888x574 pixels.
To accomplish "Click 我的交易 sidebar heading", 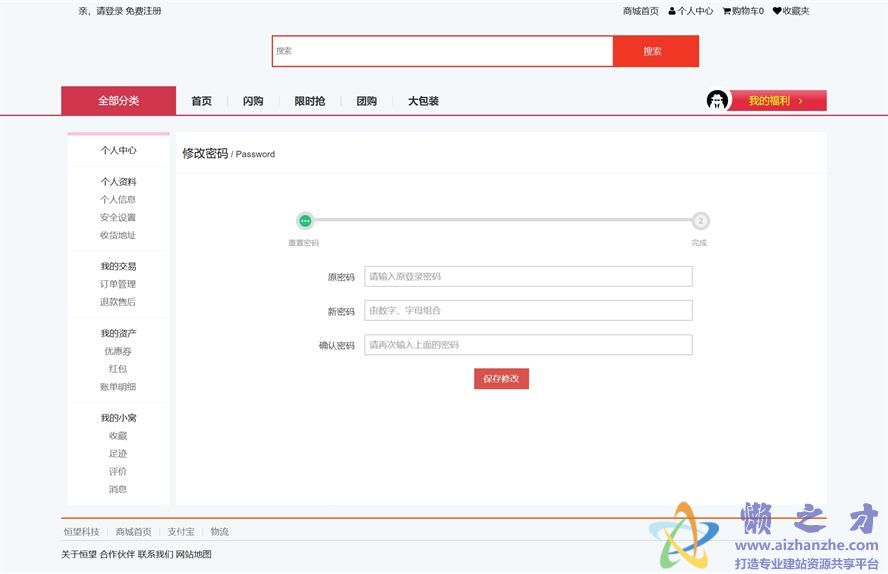I will pyautogui.click(x=118, y=266).
